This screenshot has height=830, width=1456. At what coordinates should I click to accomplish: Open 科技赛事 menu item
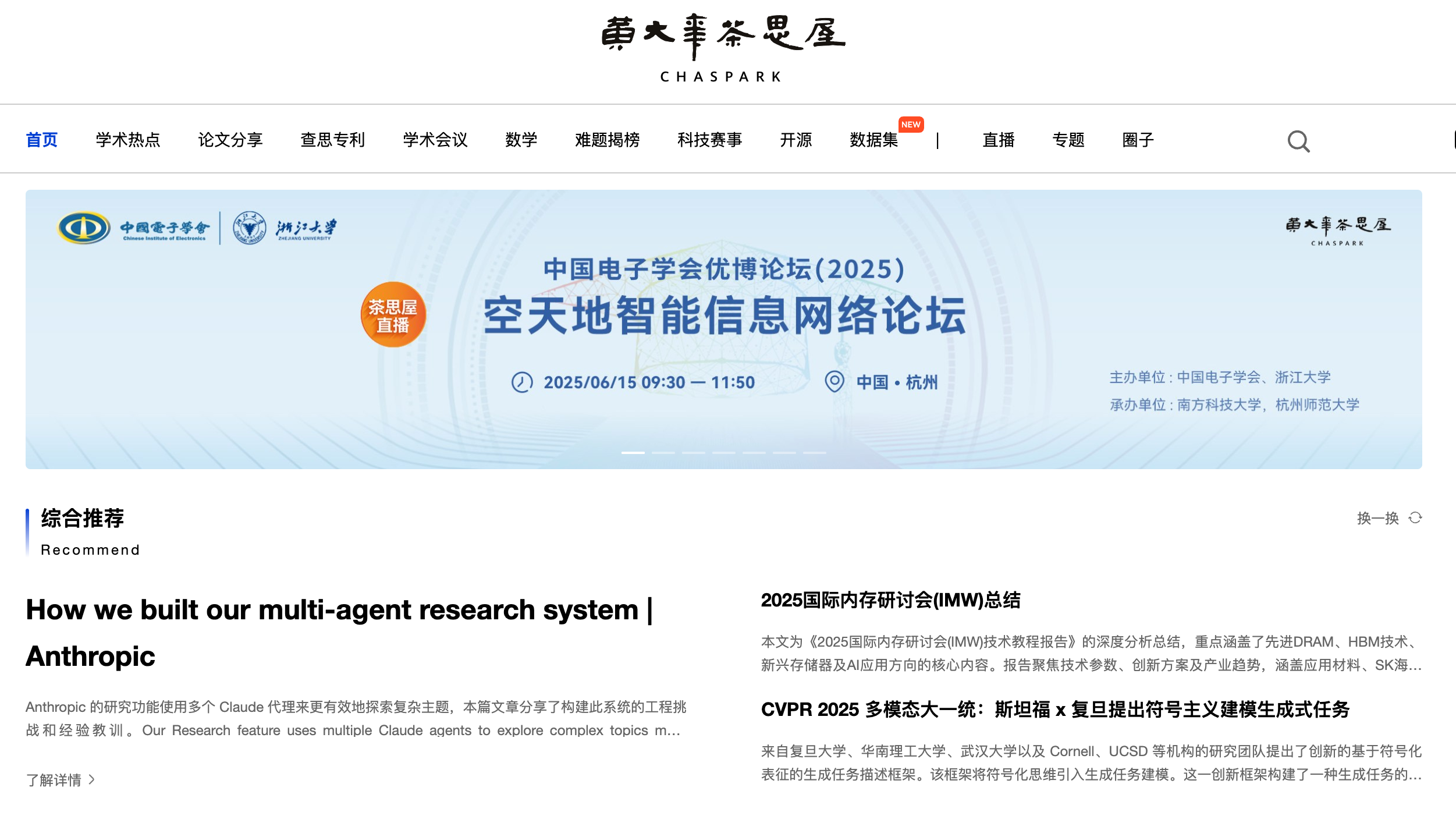click(x=710, y=140)
